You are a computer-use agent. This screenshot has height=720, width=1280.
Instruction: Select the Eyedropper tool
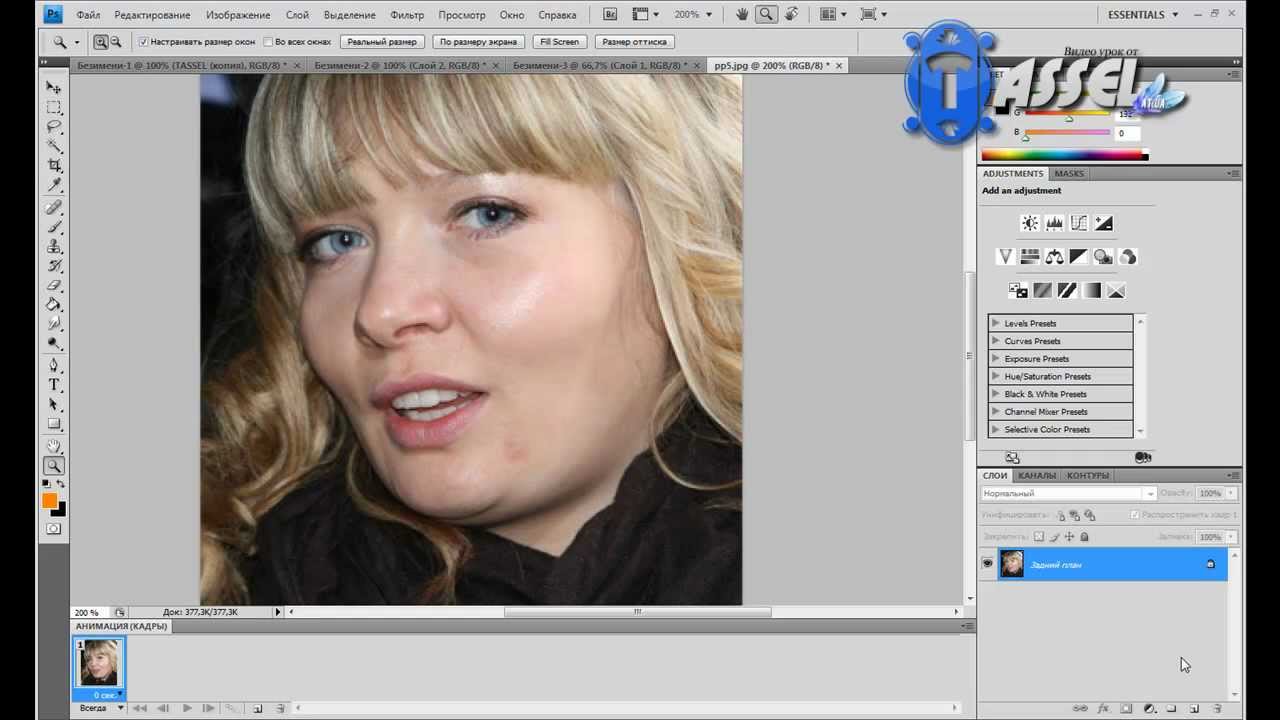click(x=54, y=186)
